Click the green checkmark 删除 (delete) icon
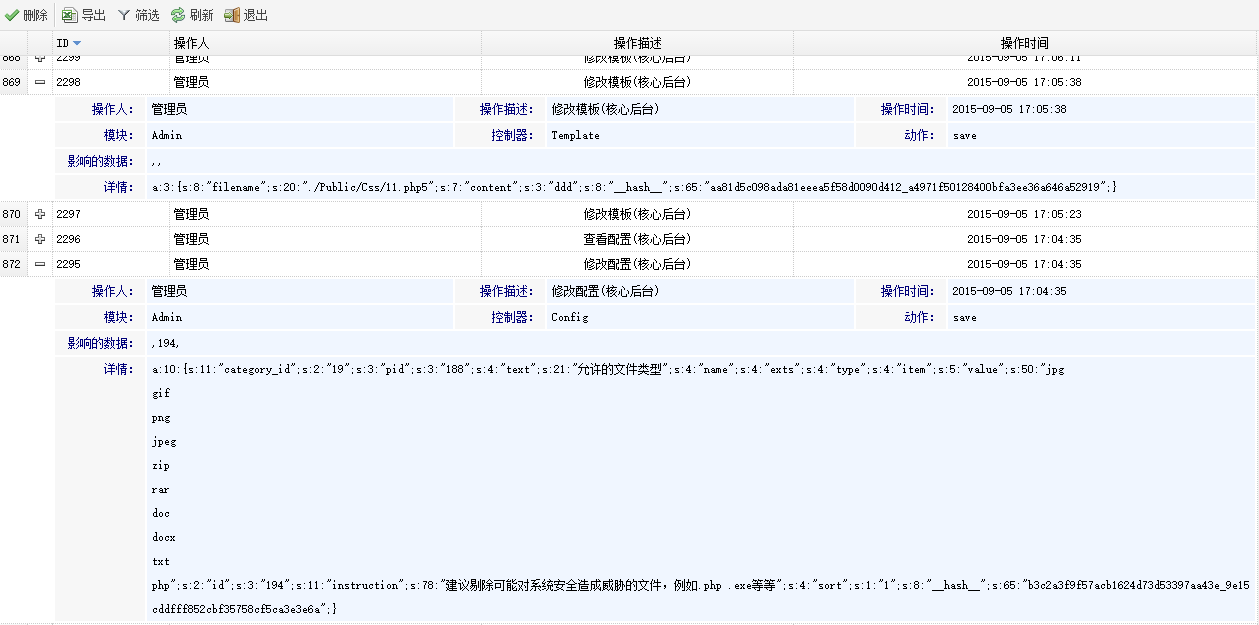 (x=12, y=15)
